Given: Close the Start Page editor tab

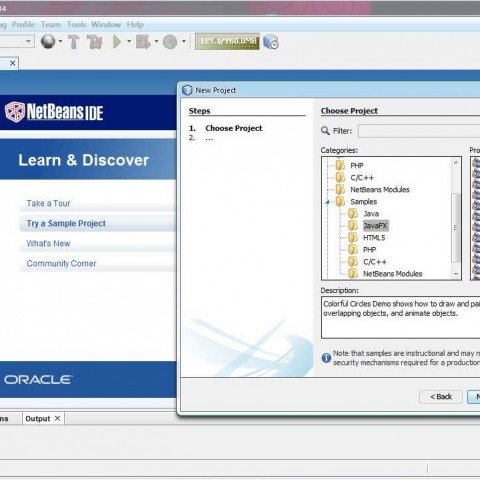Looking at the screenshot, I should pos(13,63).
